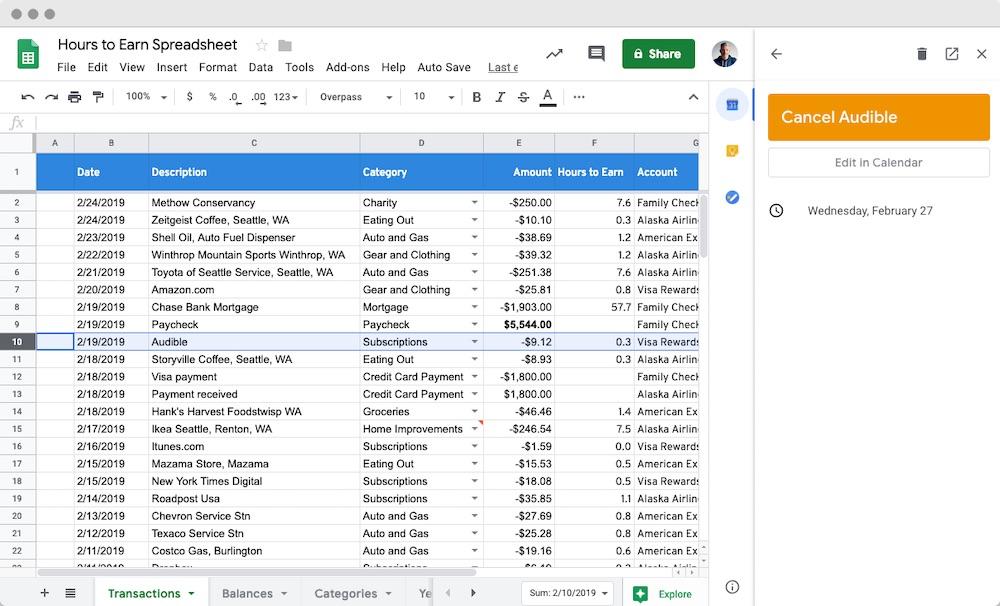Viewport: 1000px width, 606px height.
Task: Select the Amazon.com description cell
Action: click(254, 290)
